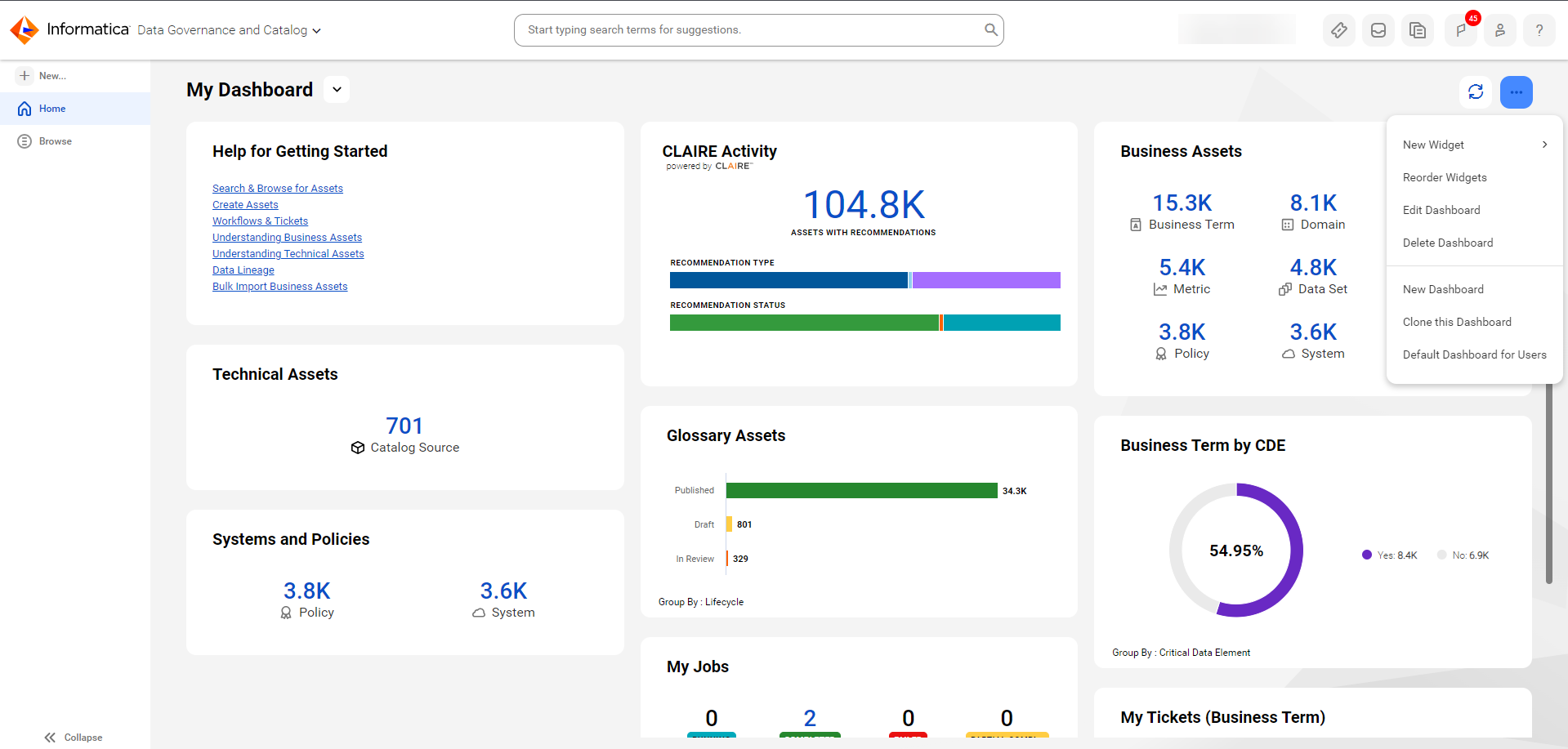Open Bulk Import Business Assets link

pyautogui.click(x=279, y=287)
